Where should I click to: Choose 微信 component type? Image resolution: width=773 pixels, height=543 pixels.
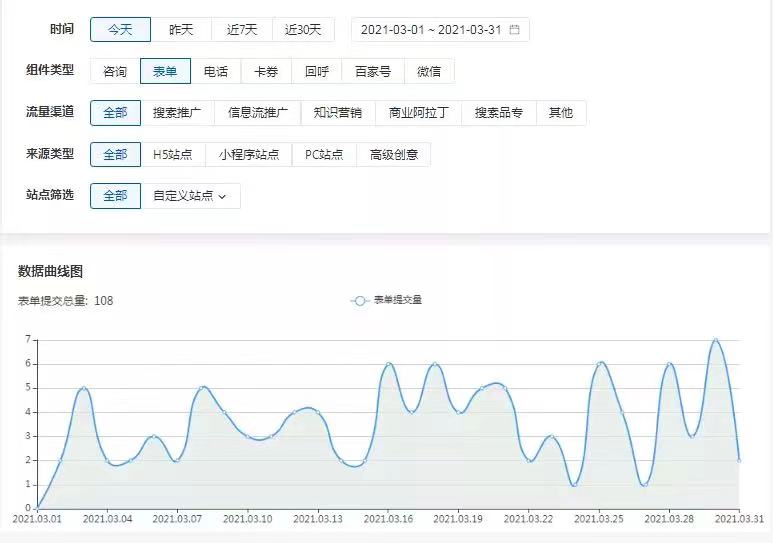point(429,71)
